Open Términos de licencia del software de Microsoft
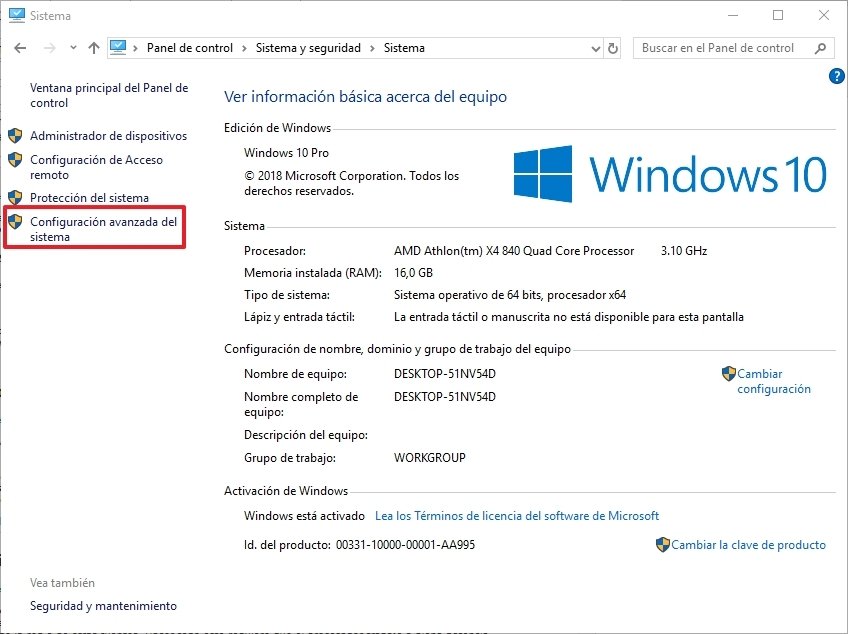The height and width of the screenshot is (634, 848). 516,516
